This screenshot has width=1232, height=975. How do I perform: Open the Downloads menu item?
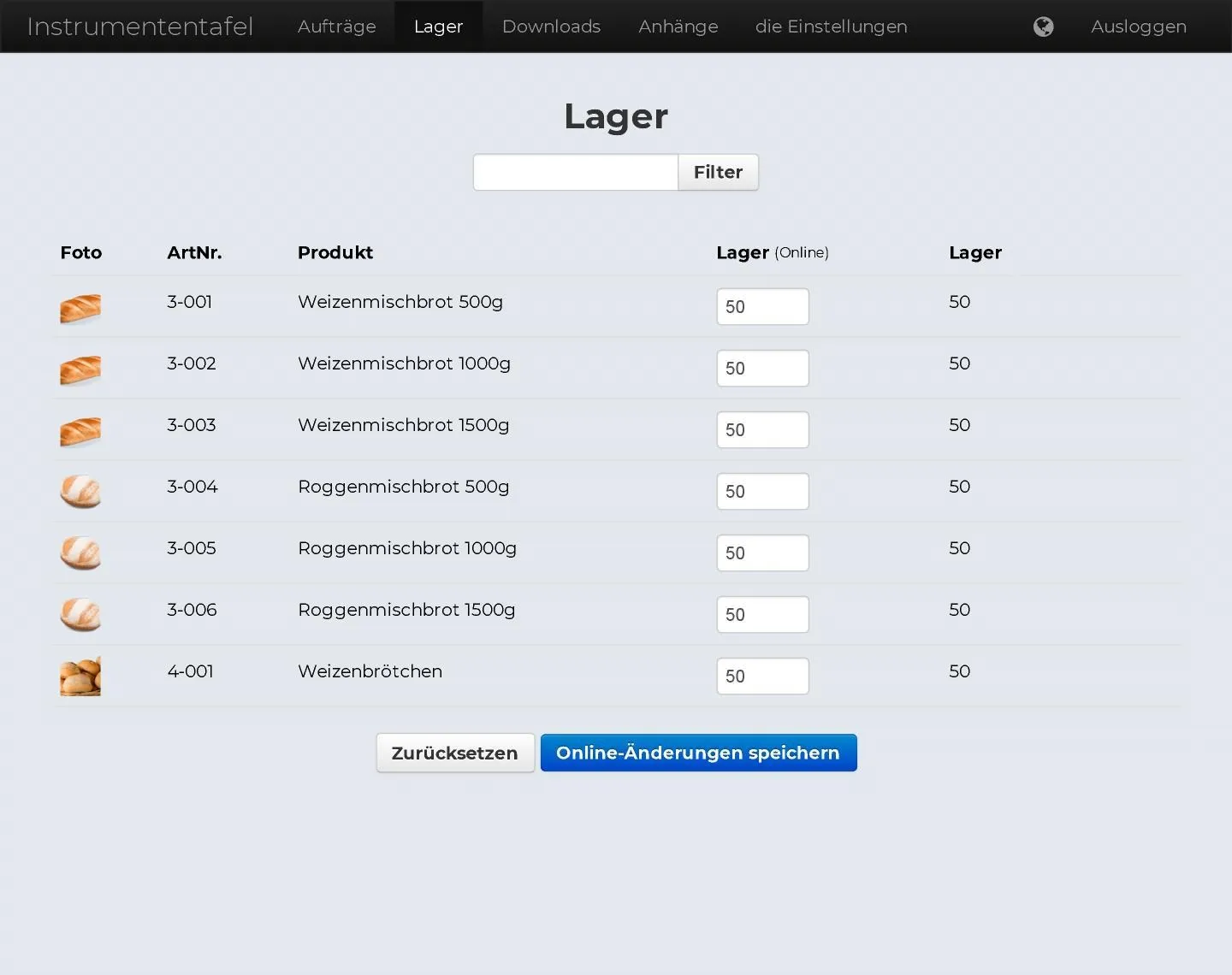(551, 27)
